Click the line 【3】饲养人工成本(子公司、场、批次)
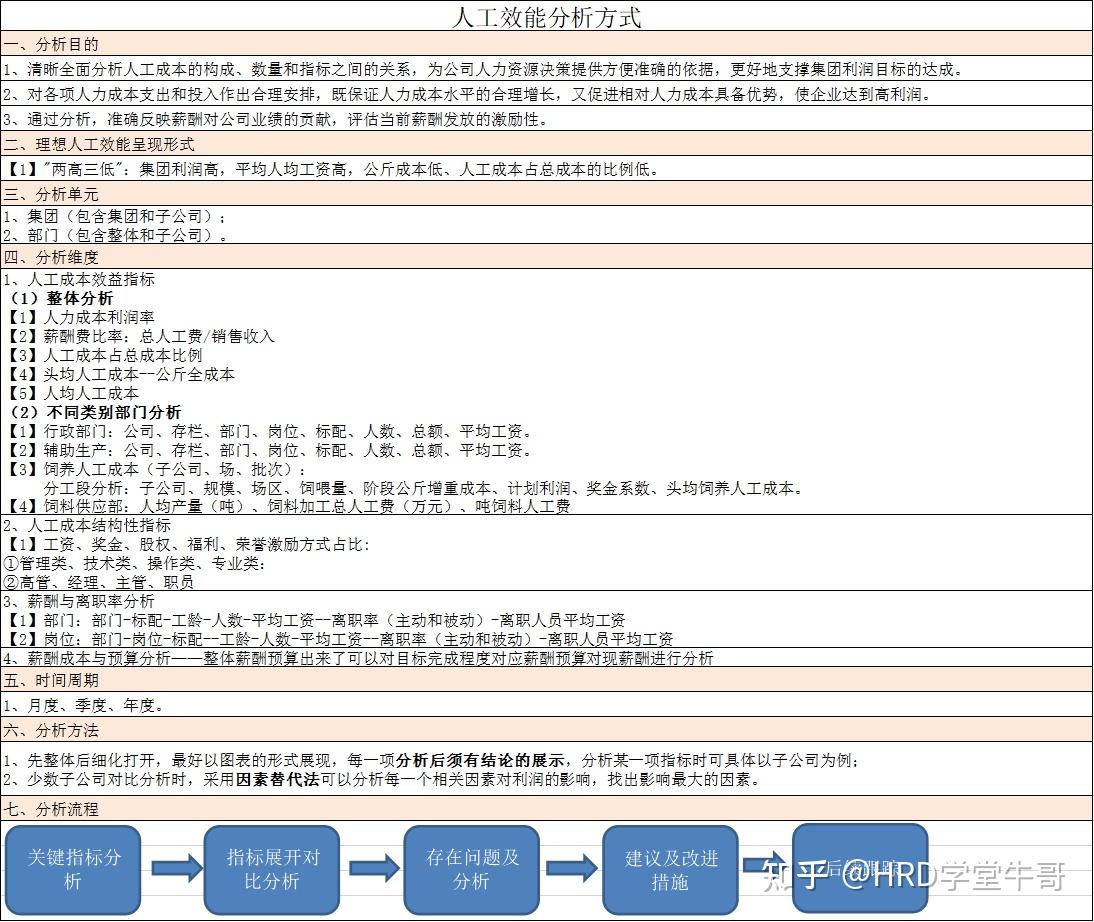Screen dimensions: 1094x922 pos(158,469)
